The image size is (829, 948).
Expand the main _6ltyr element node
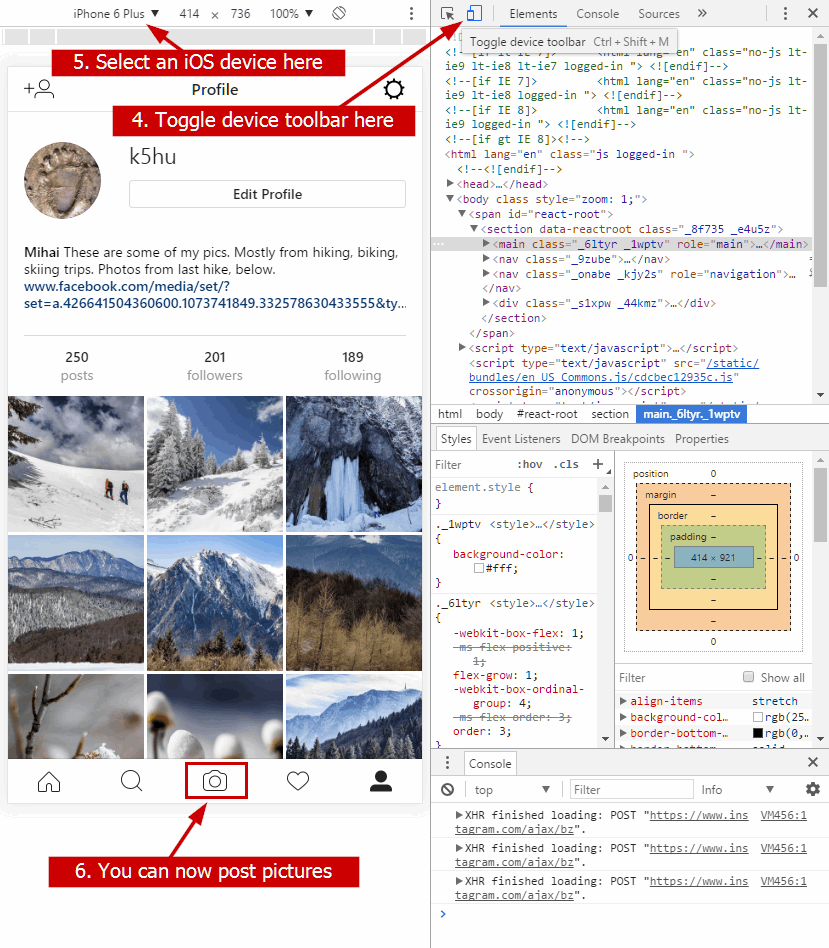(x=486, y=243)
